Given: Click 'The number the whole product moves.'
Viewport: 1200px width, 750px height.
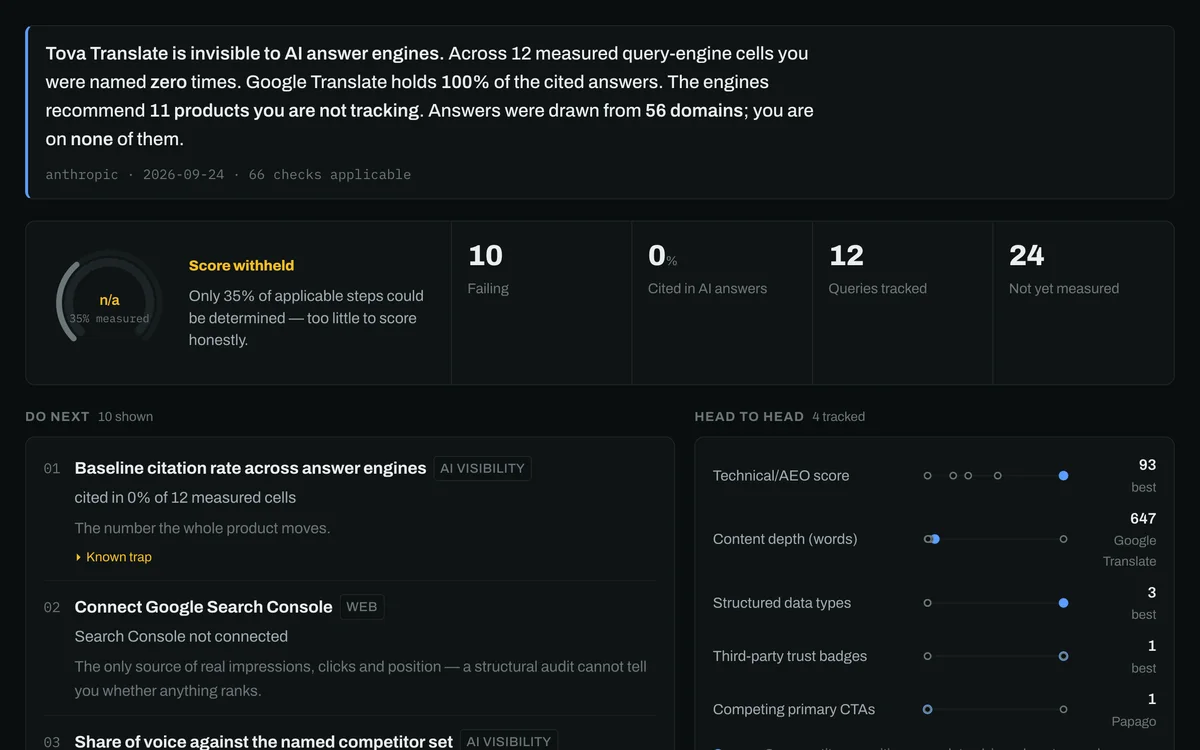Looking at the screenshot, I should click(202, 528).
